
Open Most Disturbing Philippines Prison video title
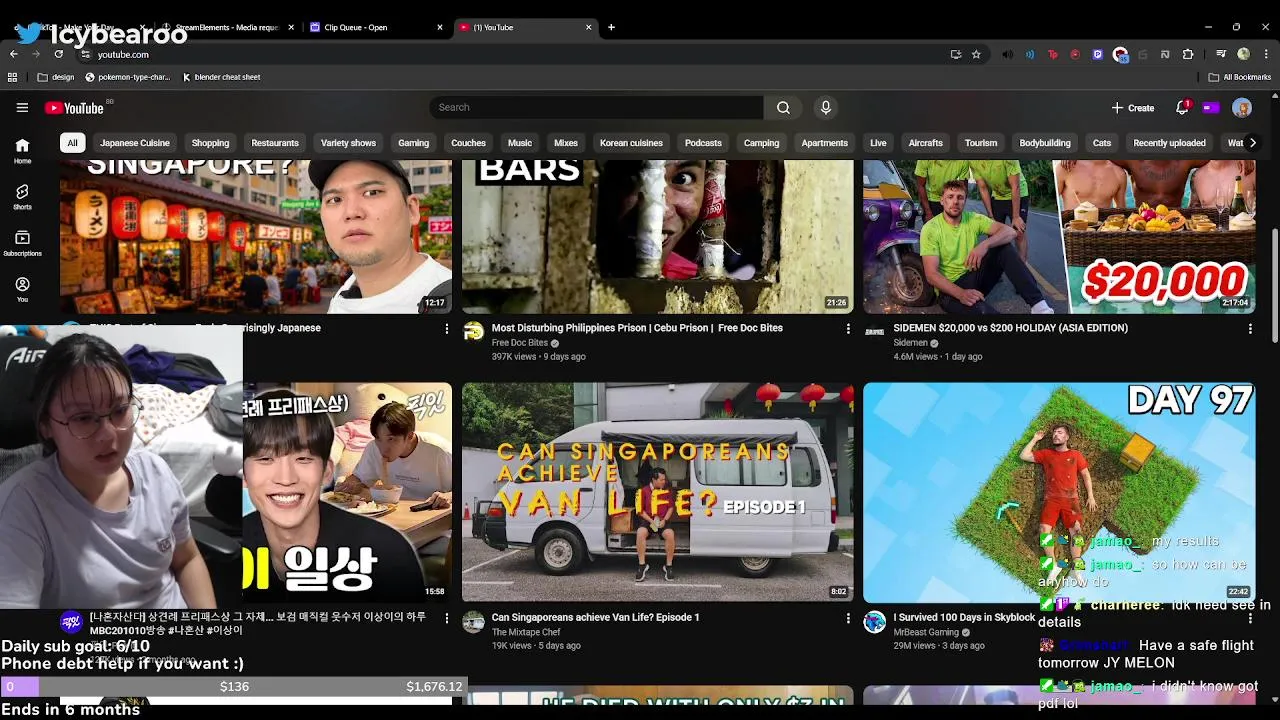637,328
